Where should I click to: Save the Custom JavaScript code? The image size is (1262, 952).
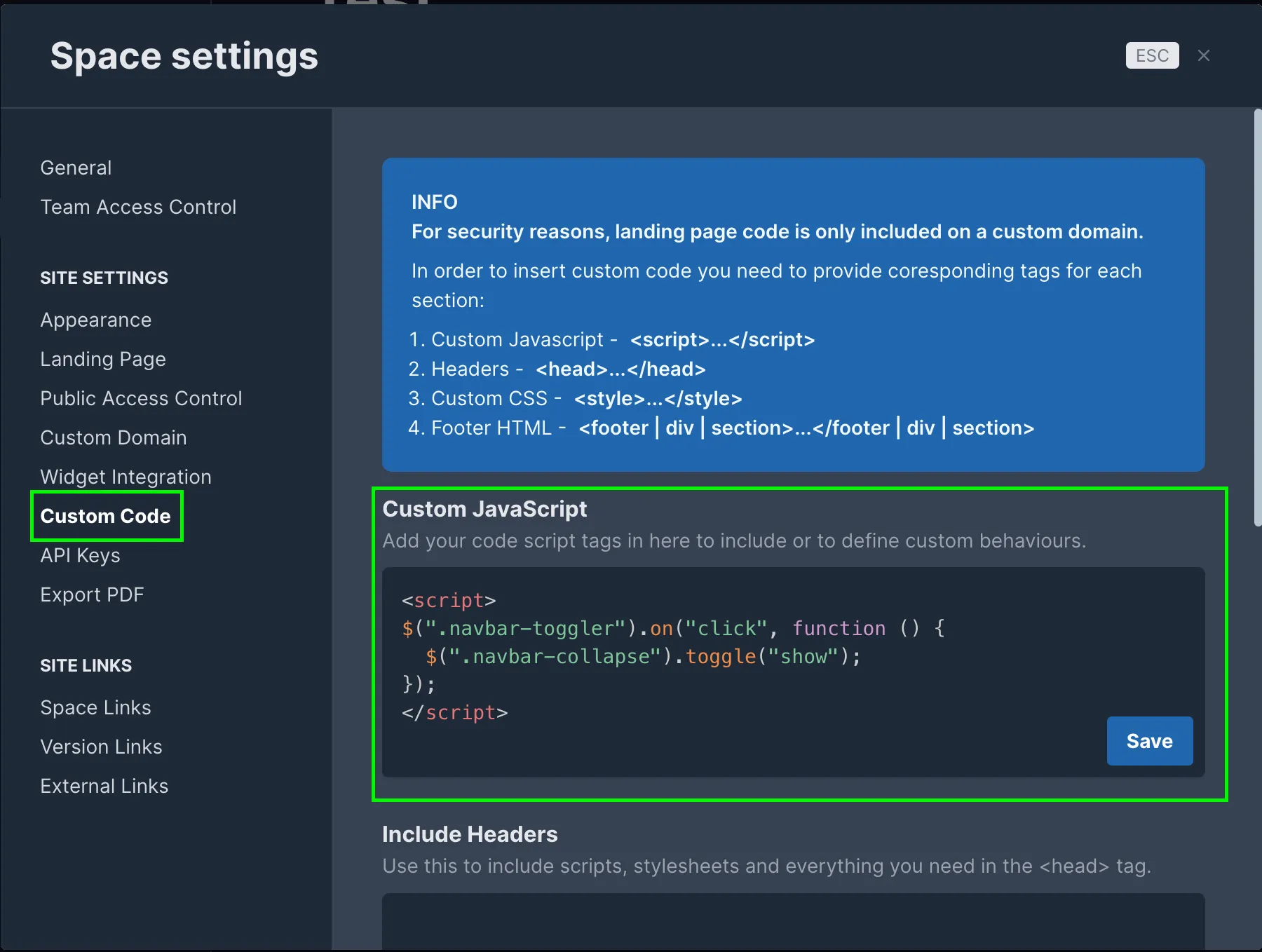pos(1150,741)
